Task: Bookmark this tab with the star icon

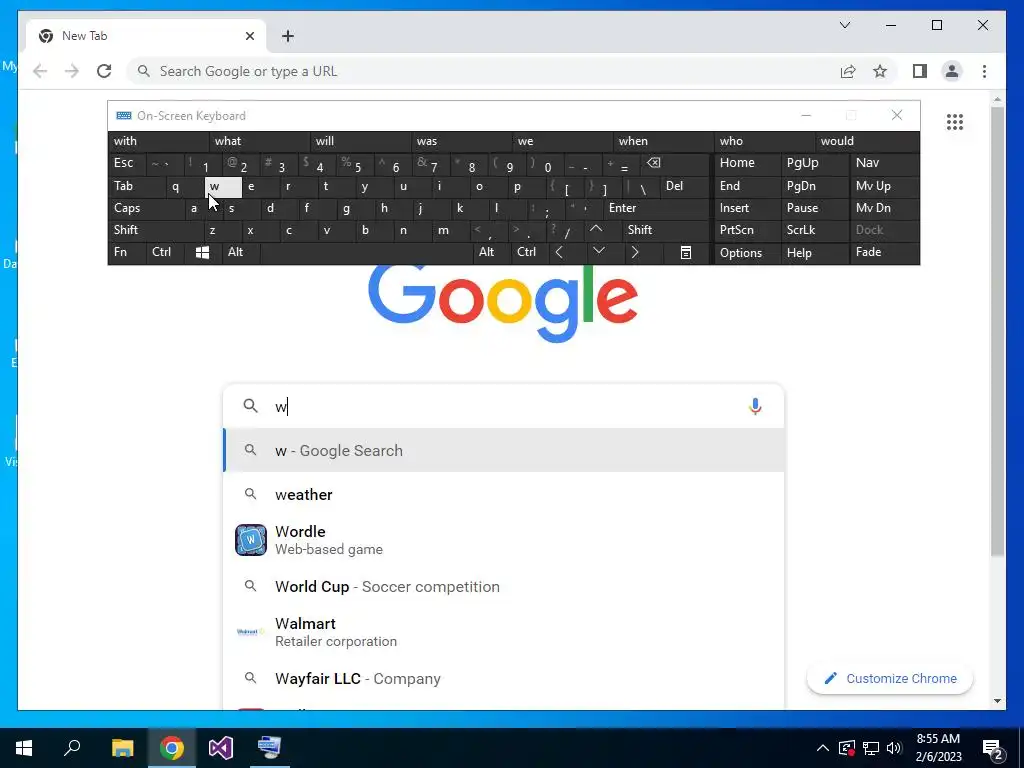Action: click(880, 71)
